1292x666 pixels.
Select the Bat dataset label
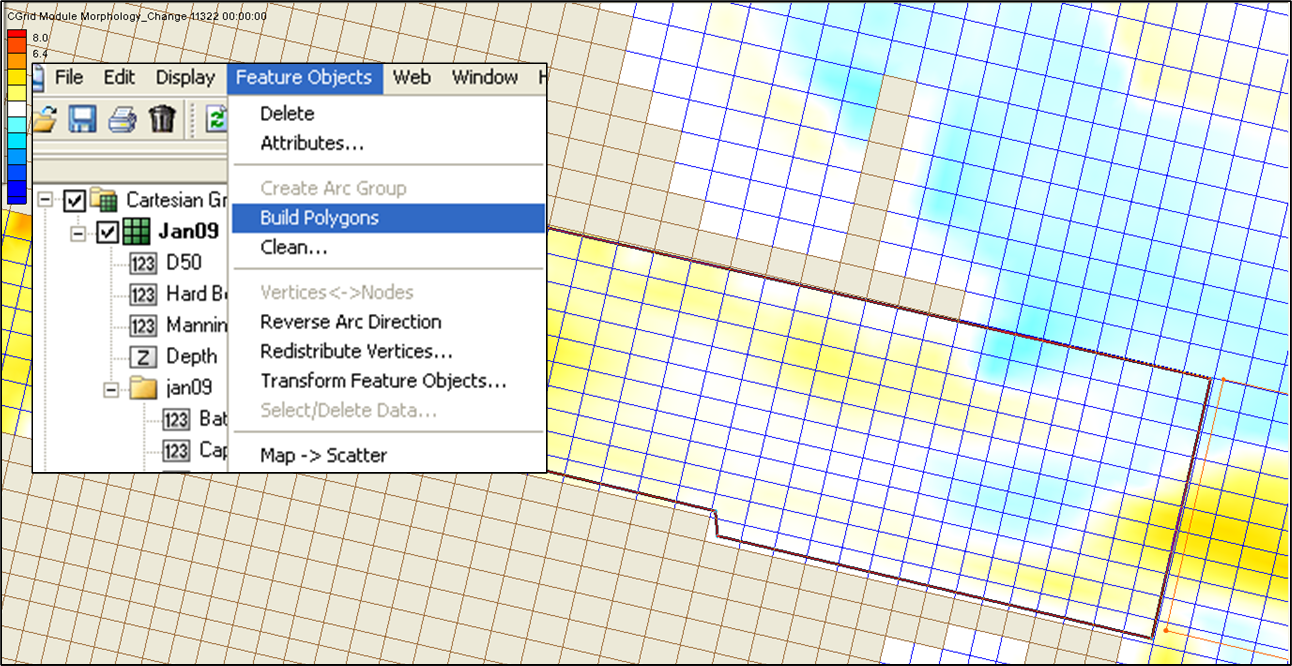click(x=213, y=419)
